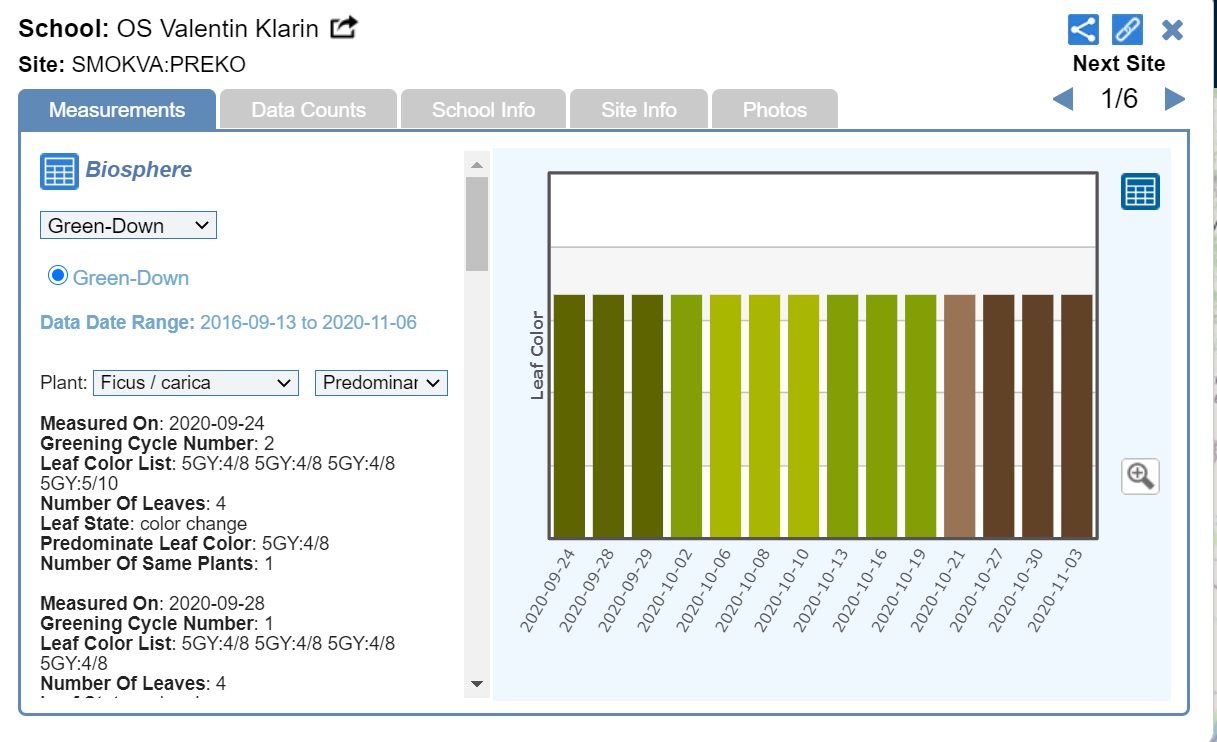Expand the Ficus / carica plant dropdown
Screen dimensions: 1217x742
[x=196, y=383]
